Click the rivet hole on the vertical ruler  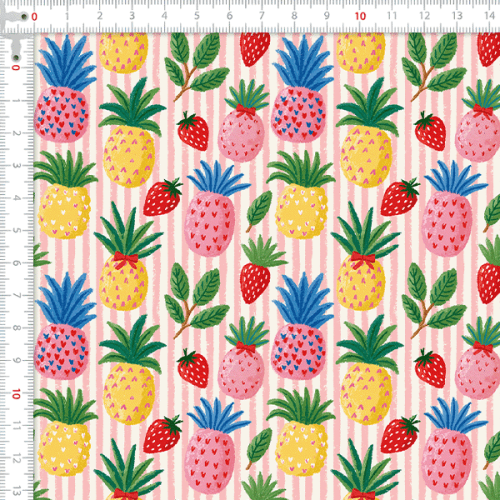(16, 57)
